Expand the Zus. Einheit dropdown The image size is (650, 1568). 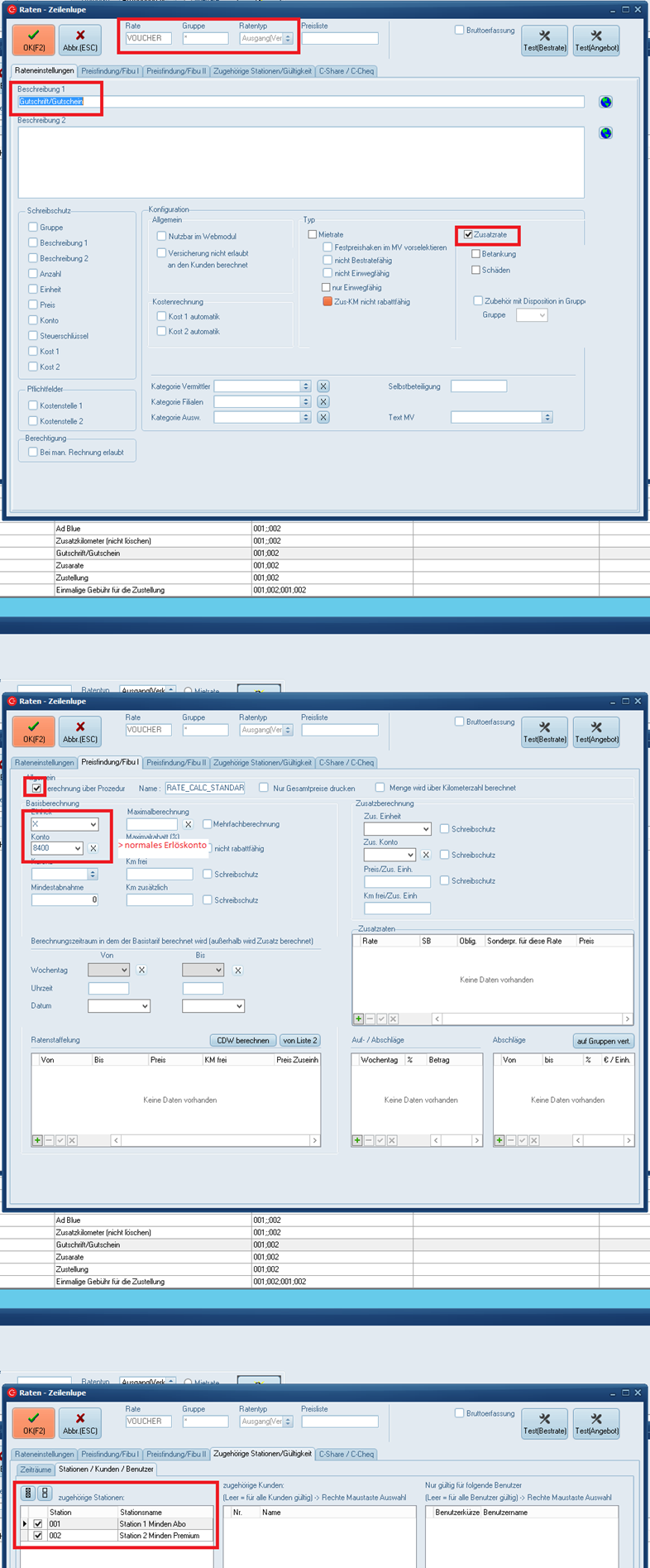pyautogui.click(x=425, y=829)
